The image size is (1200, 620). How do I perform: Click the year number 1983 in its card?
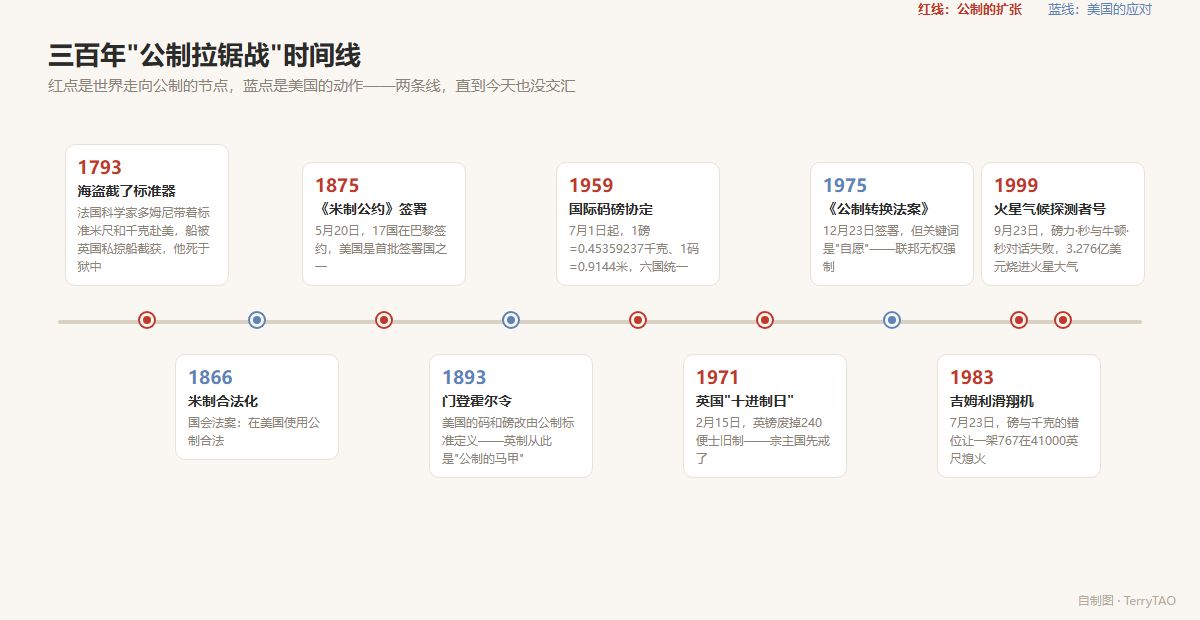coord(972,377)
